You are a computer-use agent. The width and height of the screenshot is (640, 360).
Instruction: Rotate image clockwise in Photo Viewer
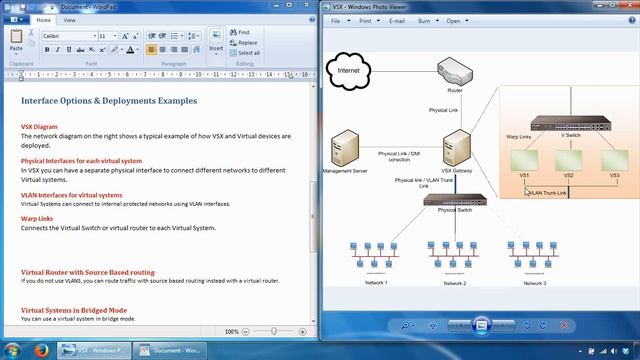(x=543, y=325)
